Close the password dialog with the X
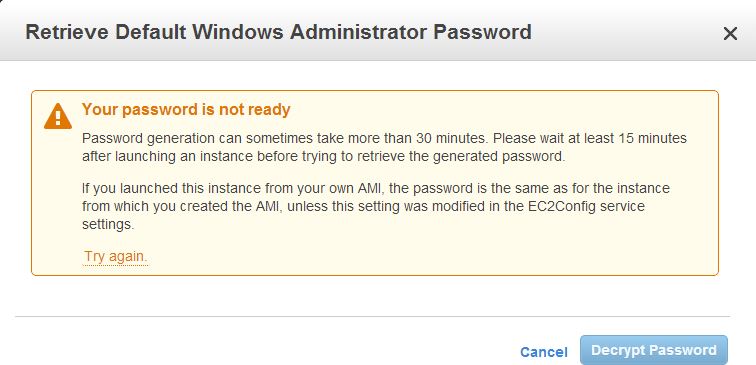 click(x=730, y=34)
